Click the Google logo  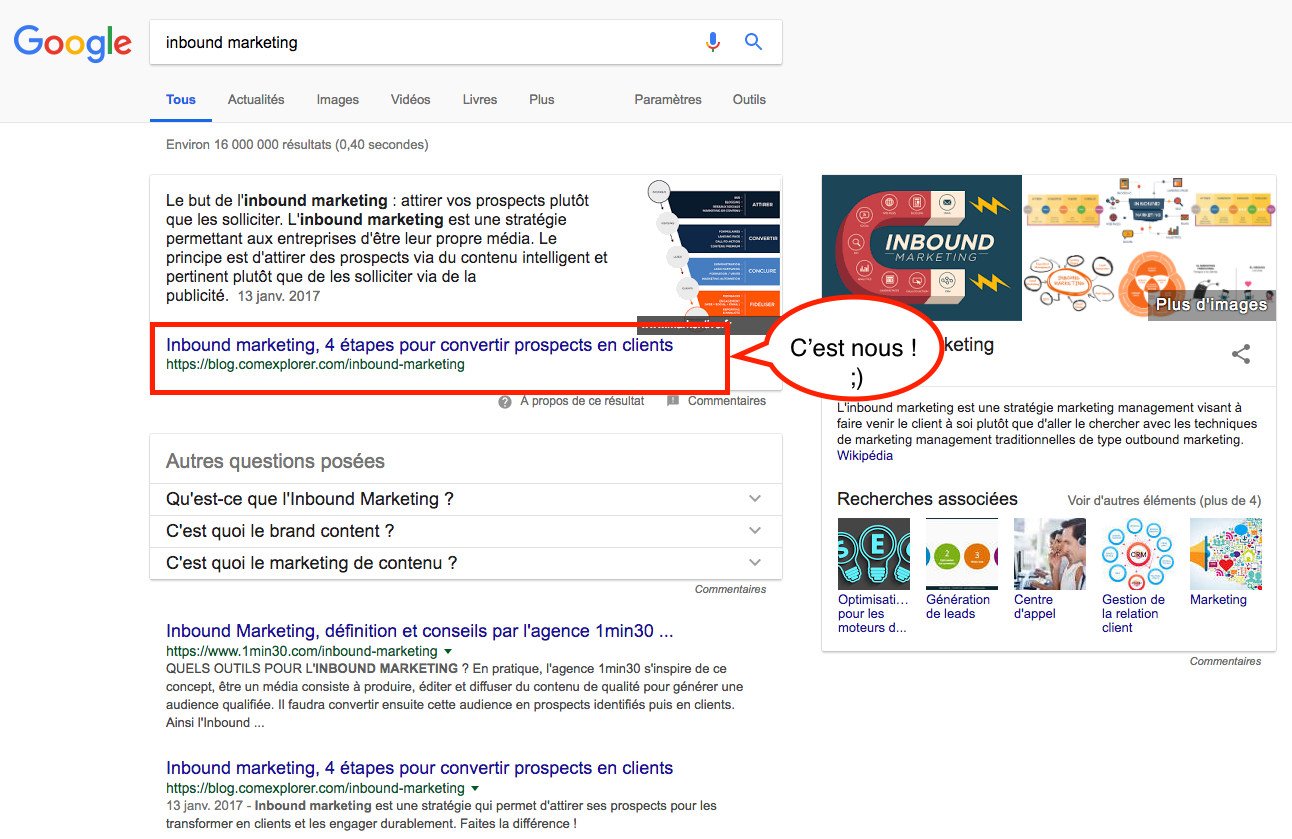72,43
